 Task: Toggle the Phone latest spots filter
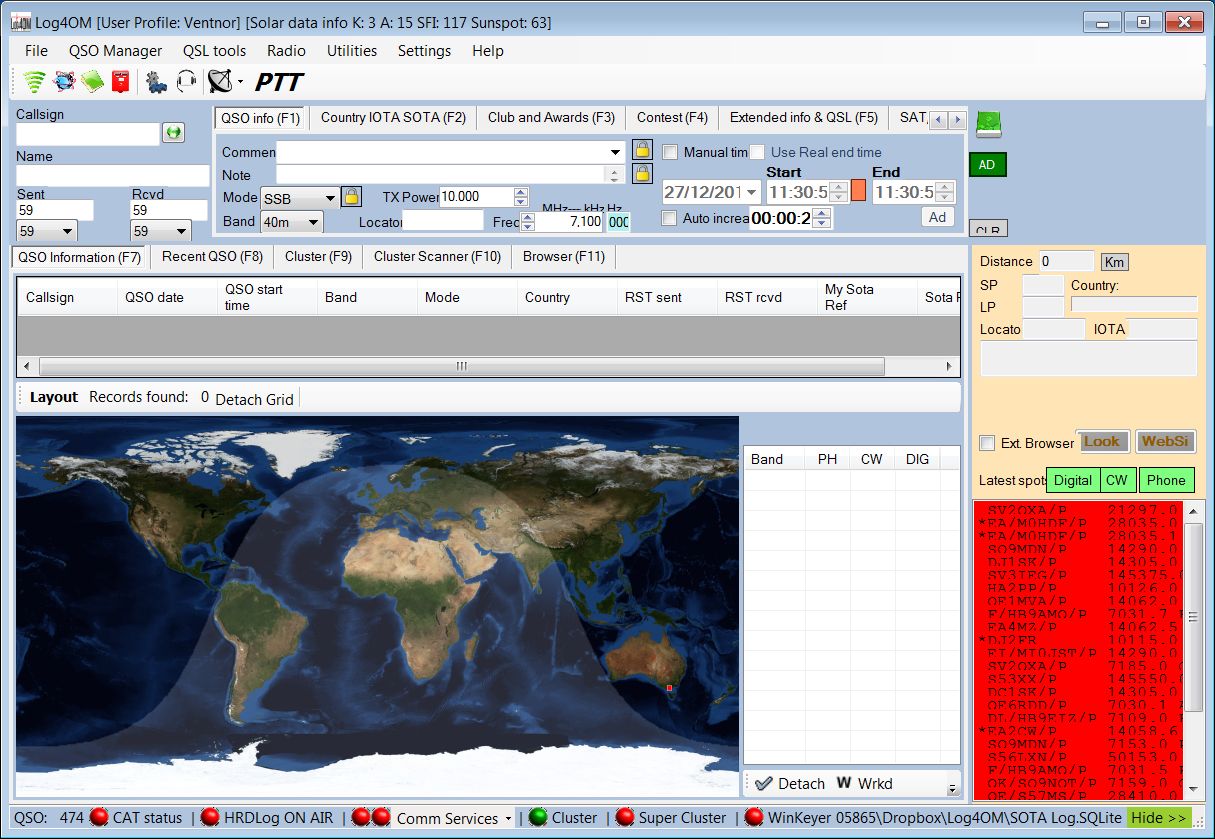pos(1166,480)
